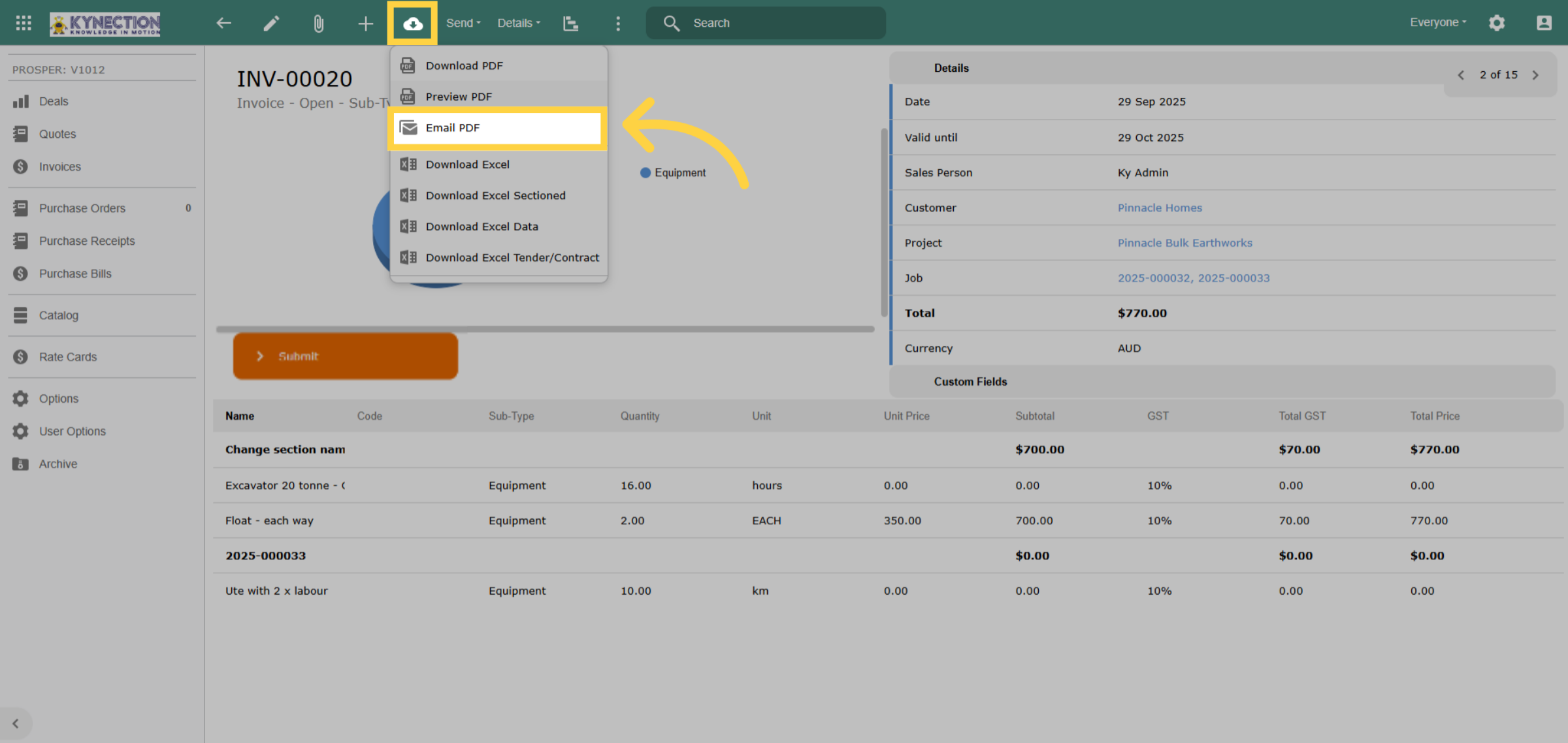
Task: Open the apps grid launcher icon
Action: tap(24, 23)
